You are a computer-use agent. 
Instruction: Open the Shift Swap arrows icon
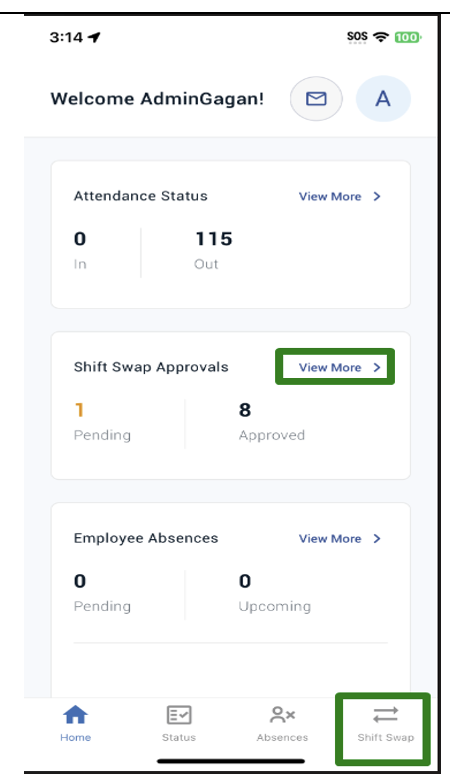coord(386,715)
